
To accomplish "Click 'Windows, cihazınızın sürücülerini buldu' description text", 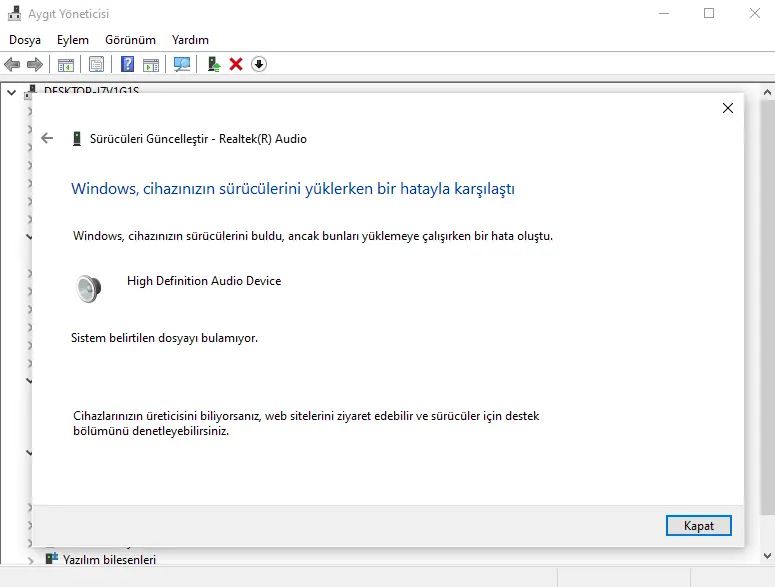I will (x=313, y=236).
